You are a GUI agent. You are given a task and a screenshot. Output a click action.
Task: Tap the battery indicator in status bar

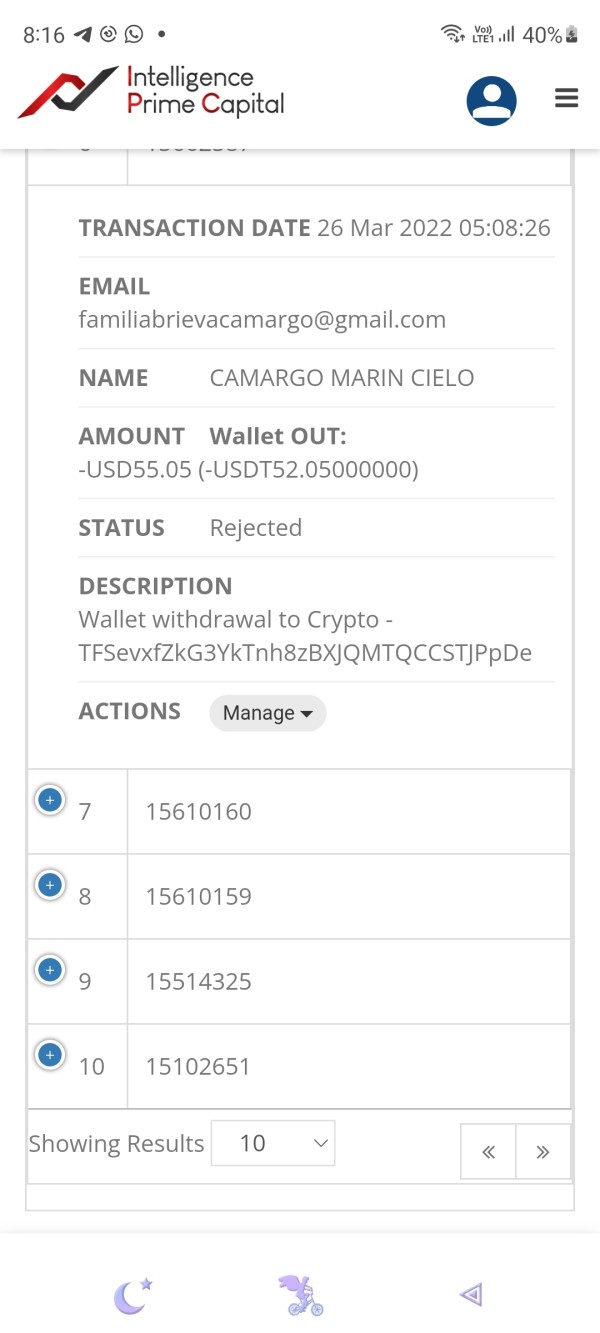572,35
